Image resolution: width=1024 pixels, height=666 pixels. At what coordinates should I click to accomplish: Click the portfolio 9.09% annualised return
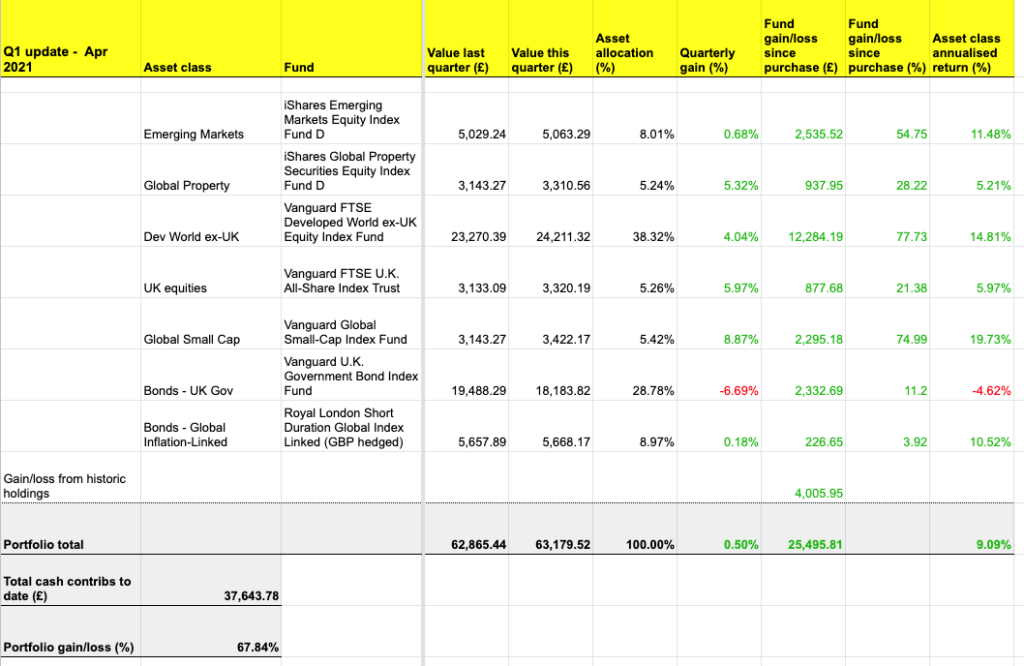tap(972, 529)
